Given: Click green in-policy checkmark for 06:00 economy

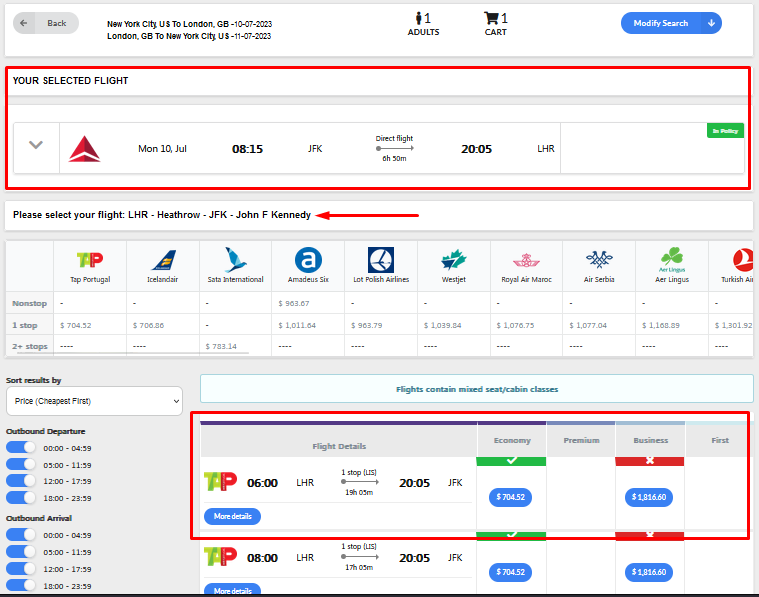Looking at the screenshot, I should coord(511,461).
